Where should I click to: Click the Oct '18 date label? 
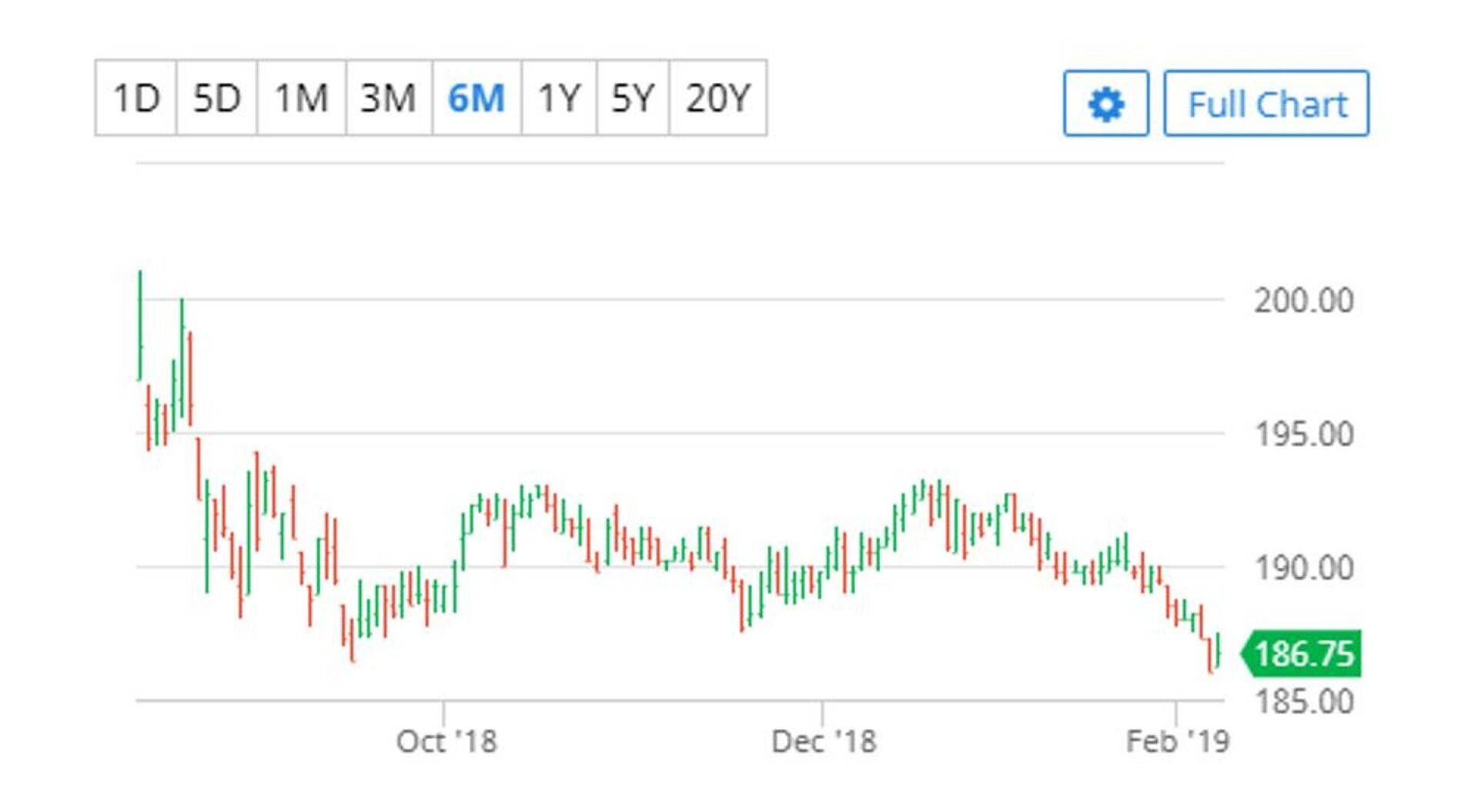point(446,742)
